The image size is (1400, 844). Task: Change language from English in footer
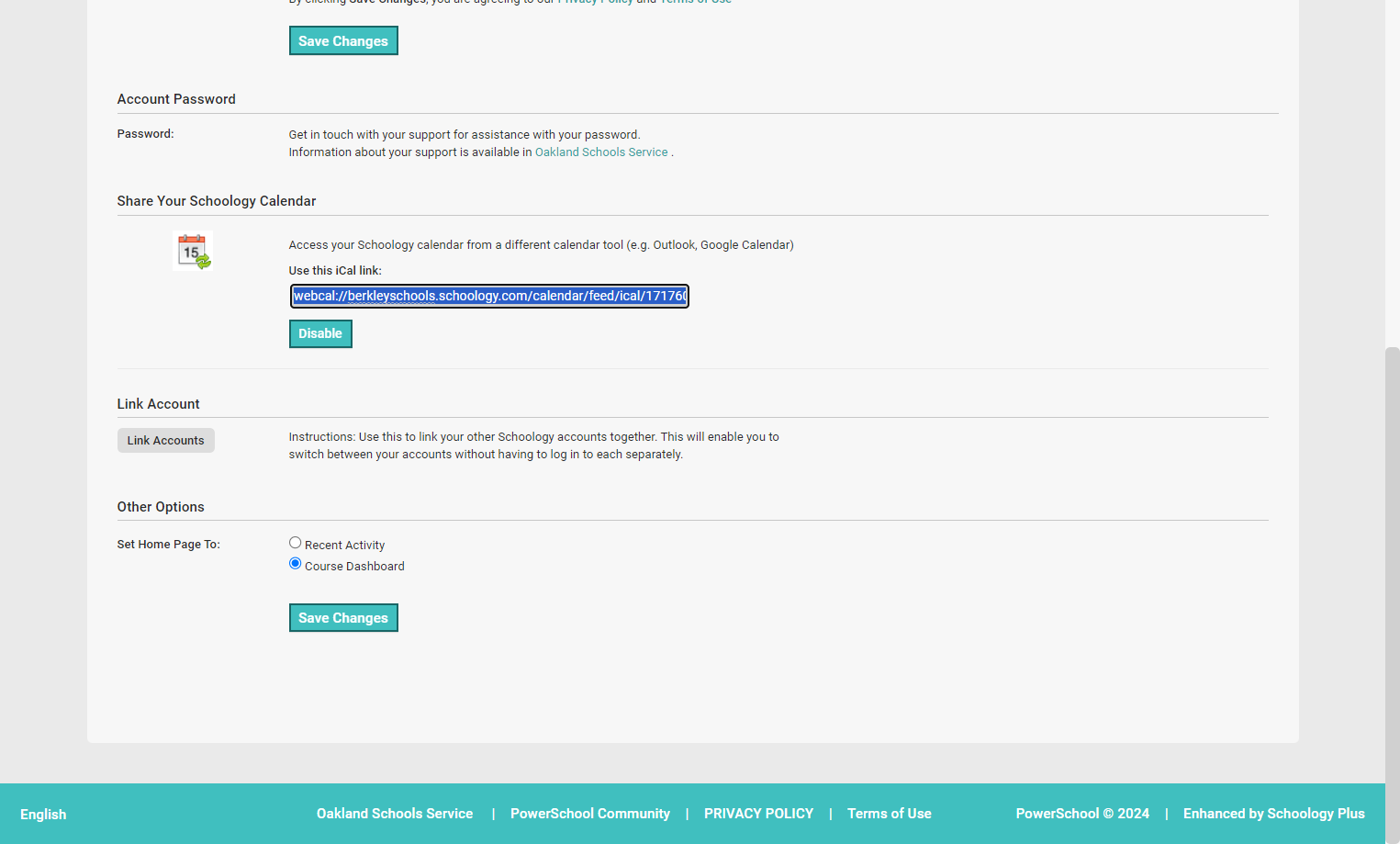43,815
